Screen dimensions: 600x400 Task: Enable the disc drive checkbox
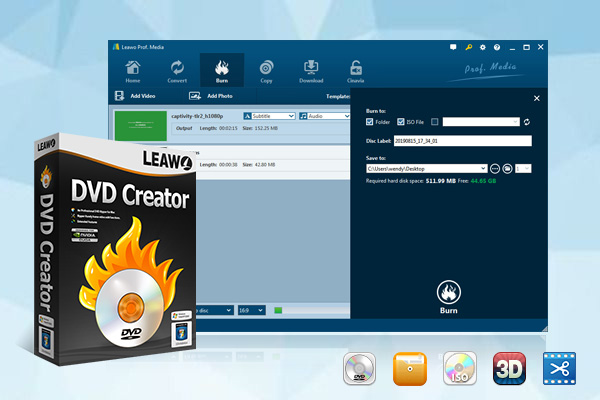pos(435,122)
